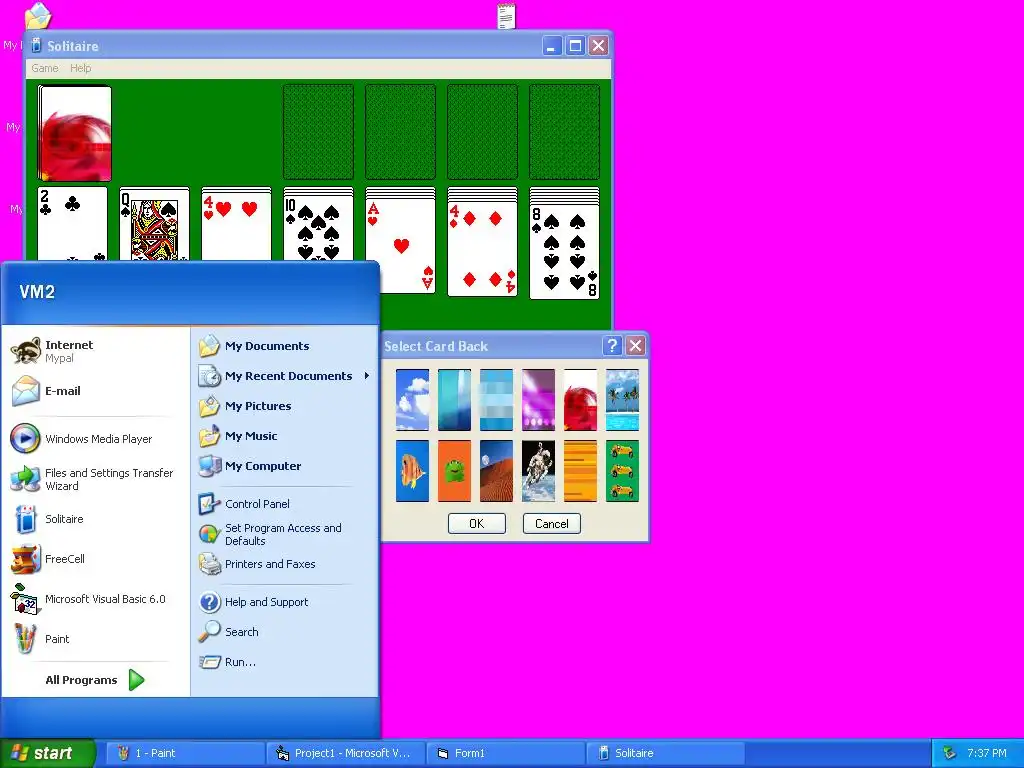Select the 10 of Spades card
Screen dimensions: 1024x768
[x=318, y=229]
